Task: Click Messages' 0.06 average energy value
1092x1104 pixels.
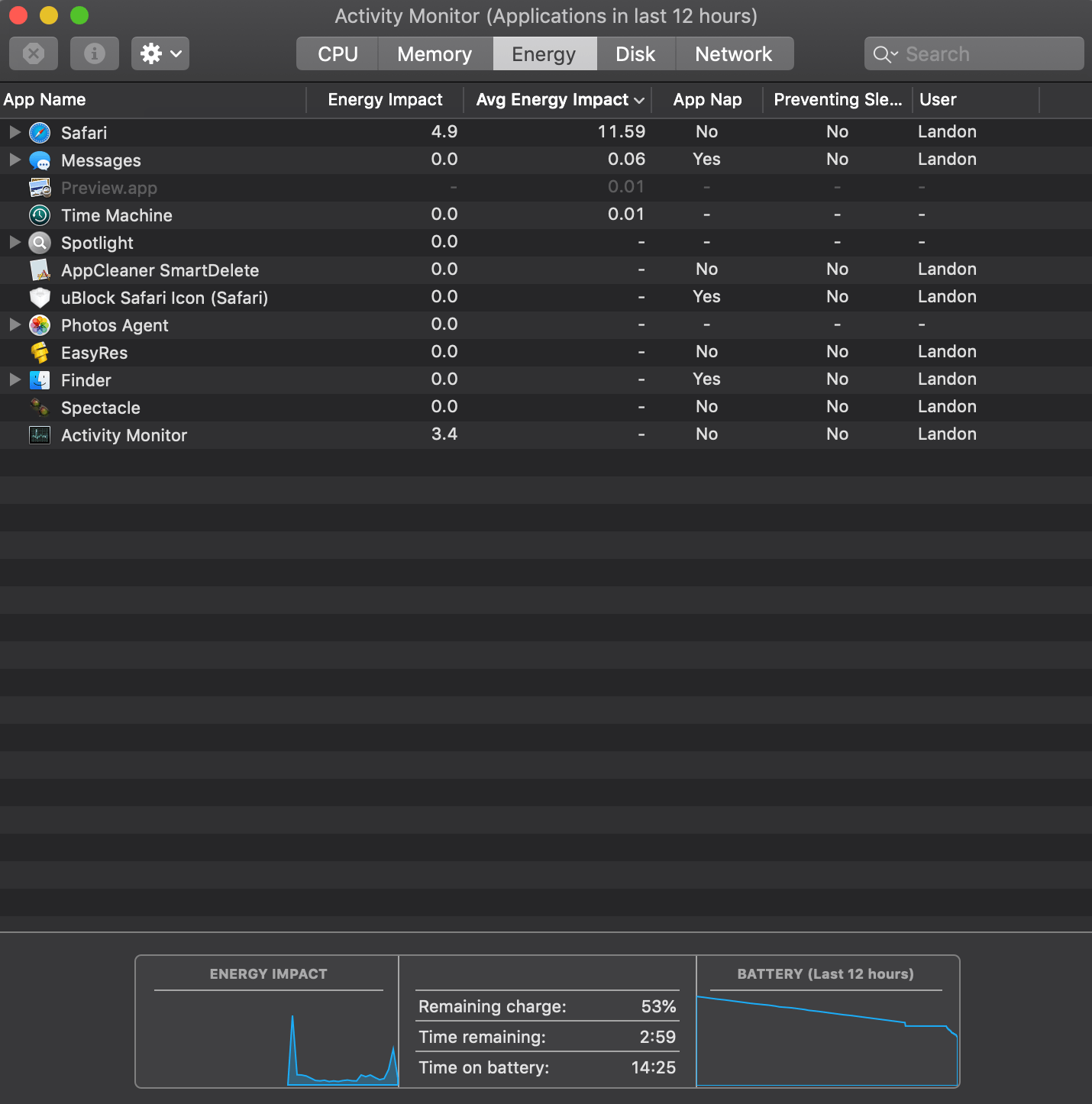Action: pos(626,159)
